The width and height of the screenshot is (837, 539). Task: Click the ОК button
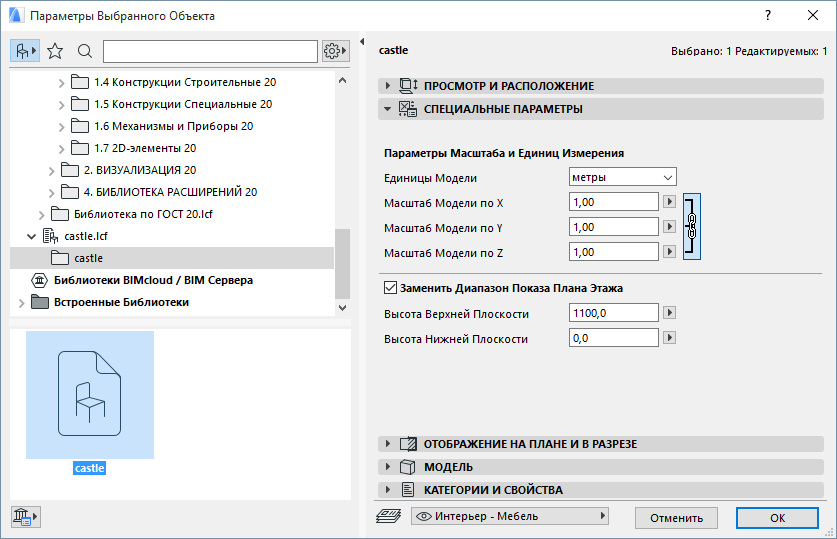777,518
